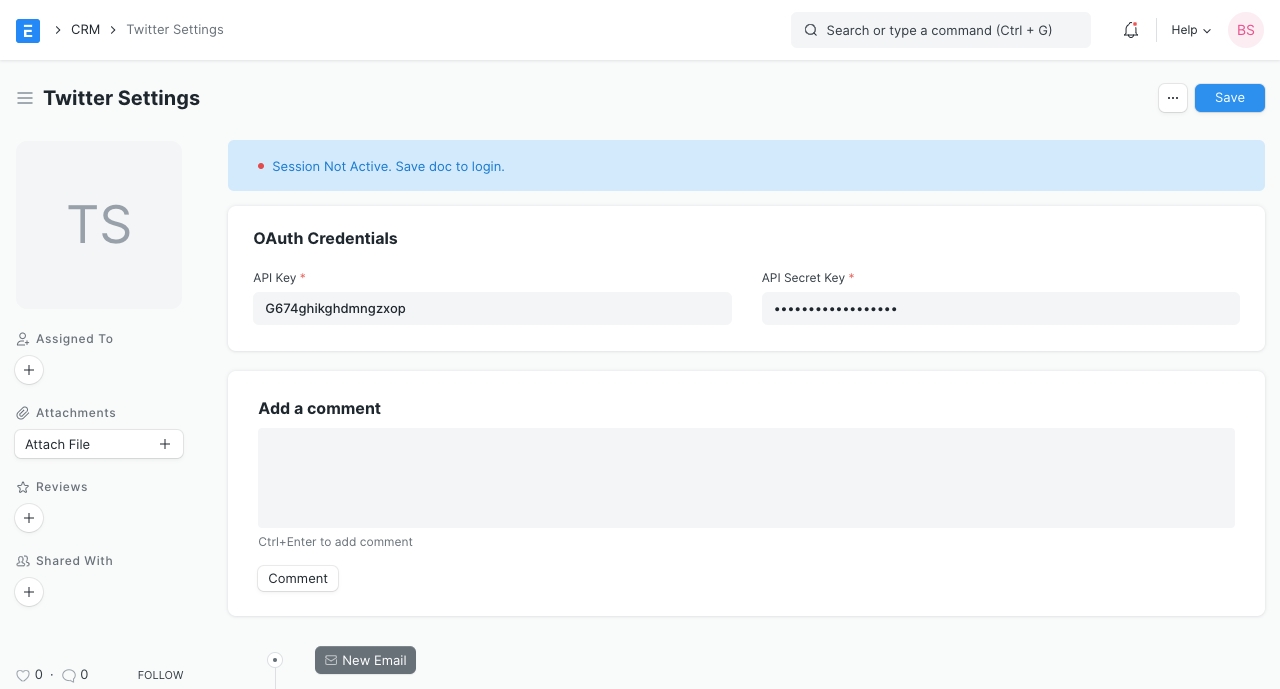The image size is (1280, 689).
Task: Open the Twitter Settings breadcrumb
Action: pos(175,30)
